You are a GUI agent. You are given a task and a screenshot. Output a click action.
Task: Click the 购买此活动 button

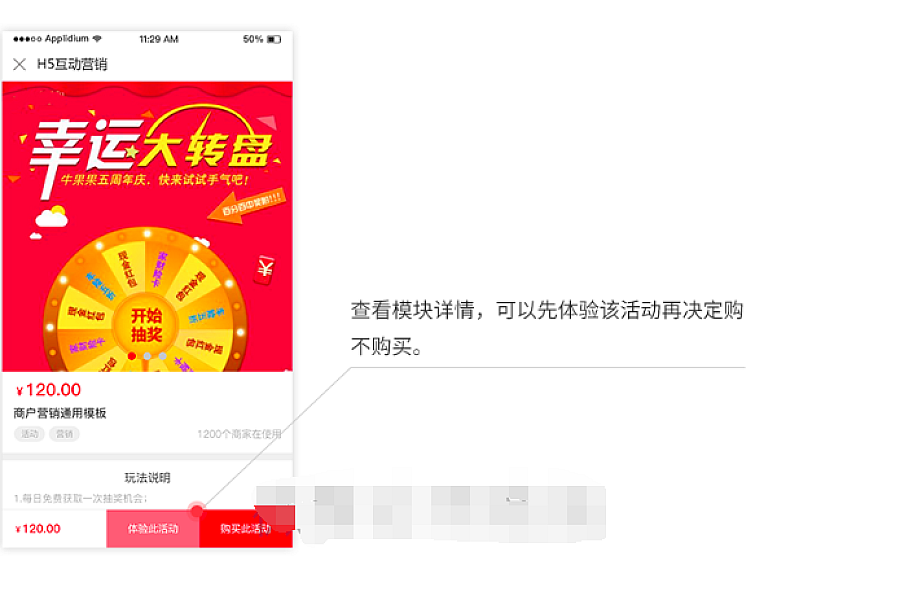click(246, 528)
